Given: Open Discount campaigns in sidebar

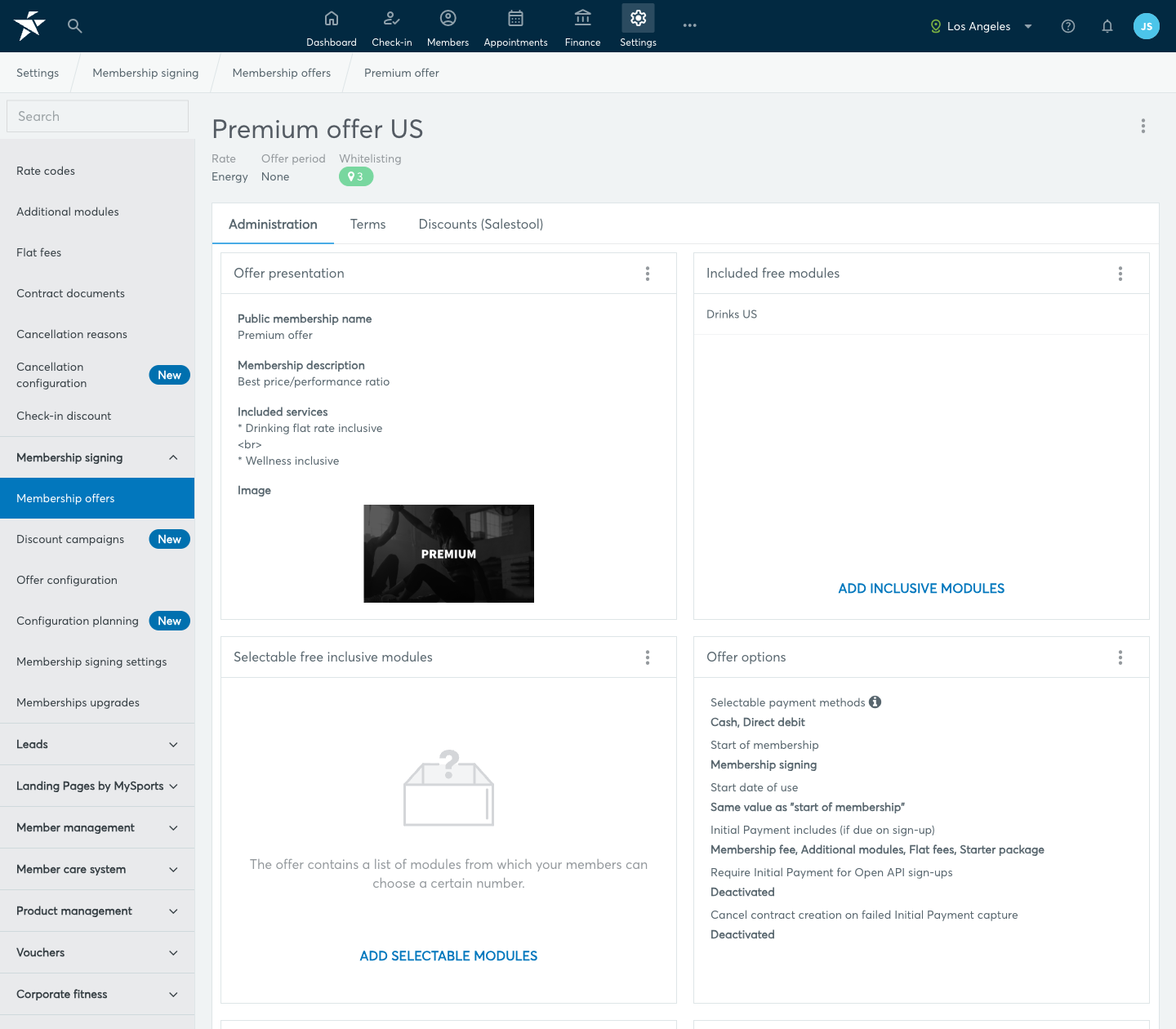Looking at the screenshot, I should coord(97,539).
